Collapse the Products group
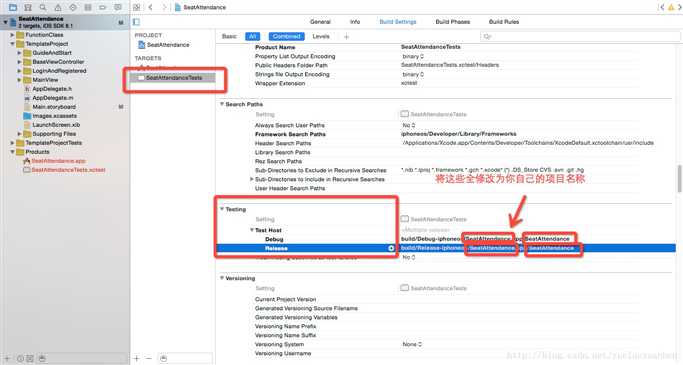 pyautogui.click(x=12, y=152)
